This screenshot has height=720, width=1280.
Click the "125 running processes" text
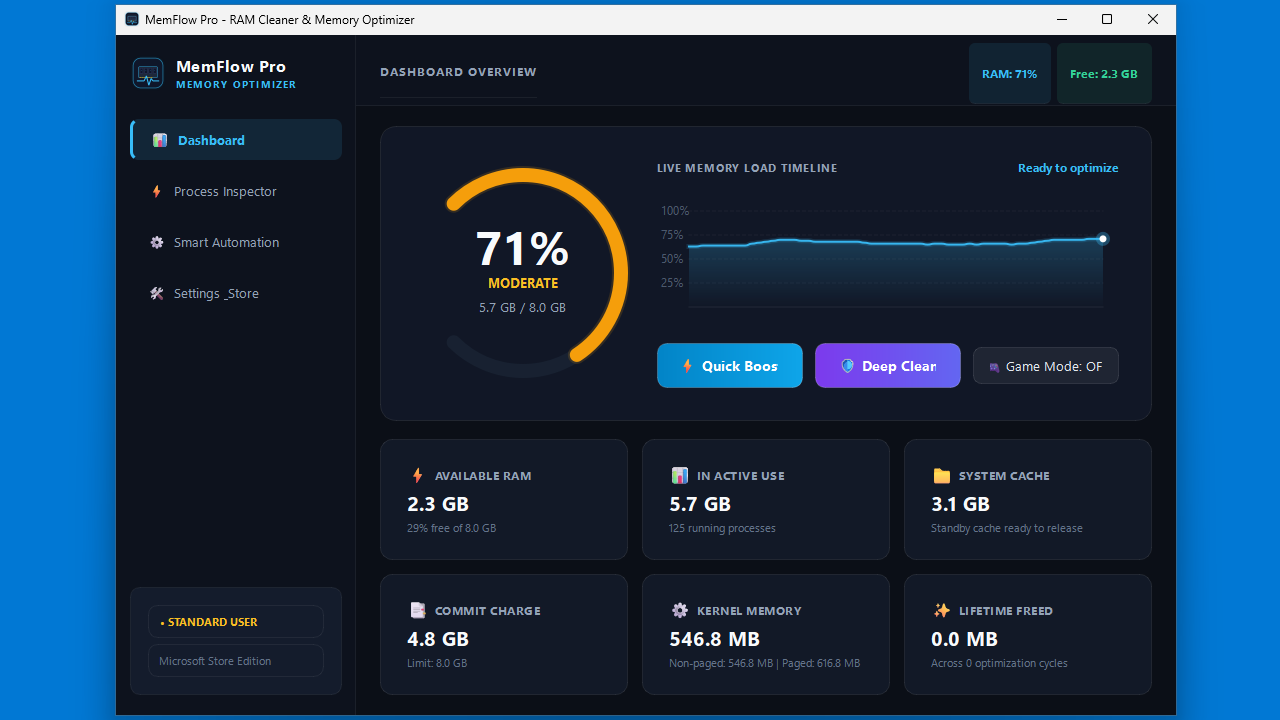(722, 528)
